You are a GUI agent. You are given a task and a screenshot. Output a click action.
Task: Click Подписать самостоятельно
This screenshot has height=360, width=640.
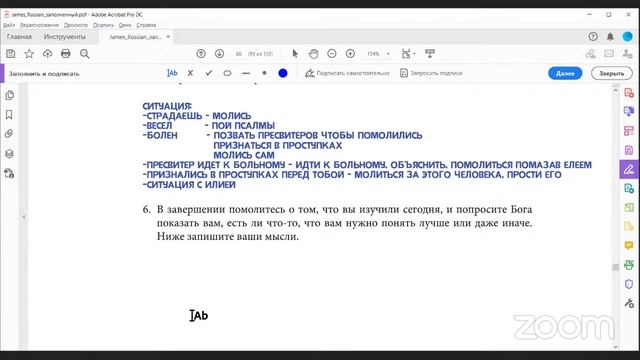tap(347, 73)
